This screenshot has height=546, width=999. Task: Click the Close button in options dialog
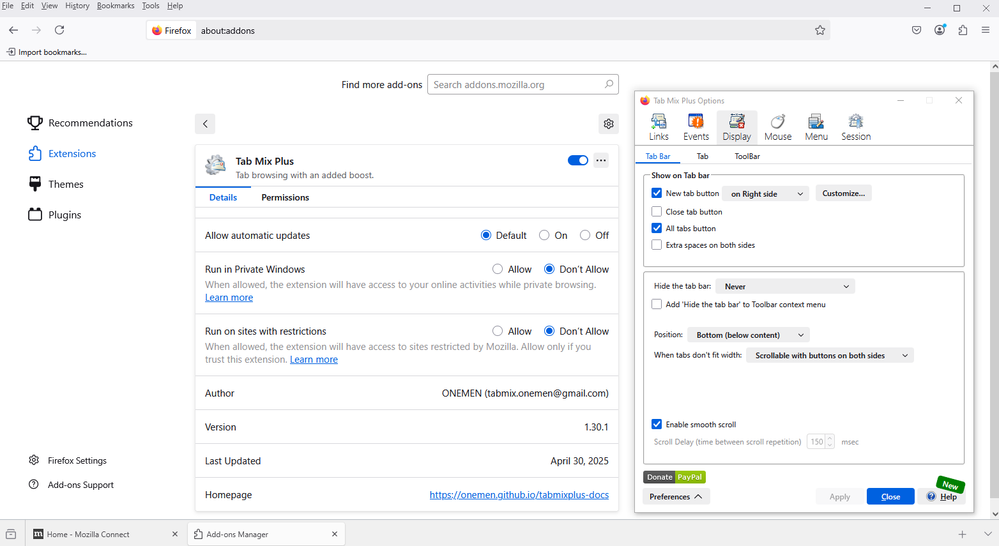(890, 496)
